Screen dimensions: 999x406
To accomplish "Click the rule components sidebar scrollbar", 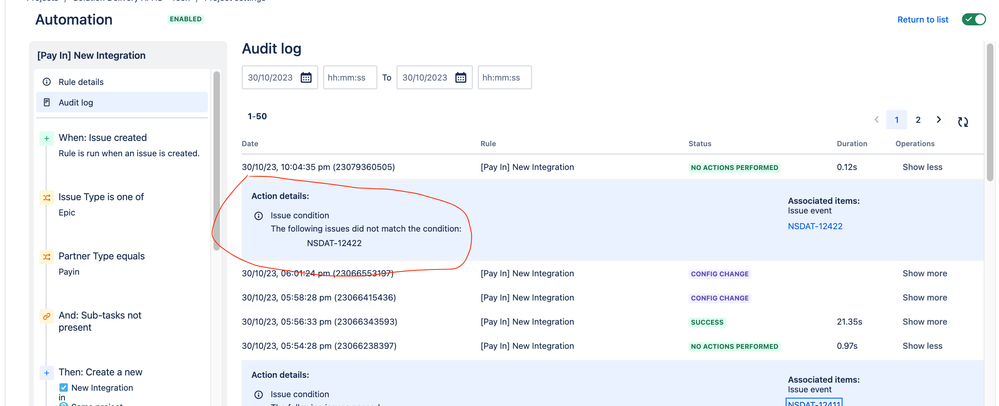I will (217, 159).
